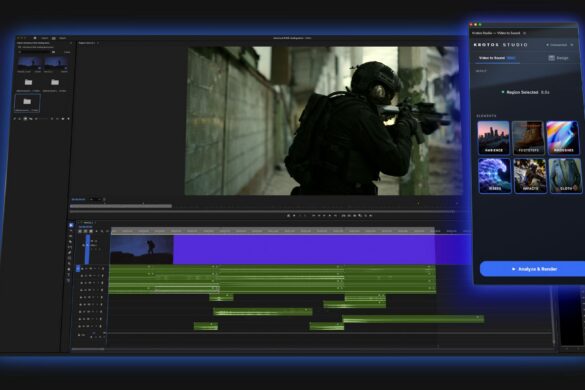Screen dimensions: 585x390
Task: Open the selected highlighted bin in project panel
Action: 27,103
